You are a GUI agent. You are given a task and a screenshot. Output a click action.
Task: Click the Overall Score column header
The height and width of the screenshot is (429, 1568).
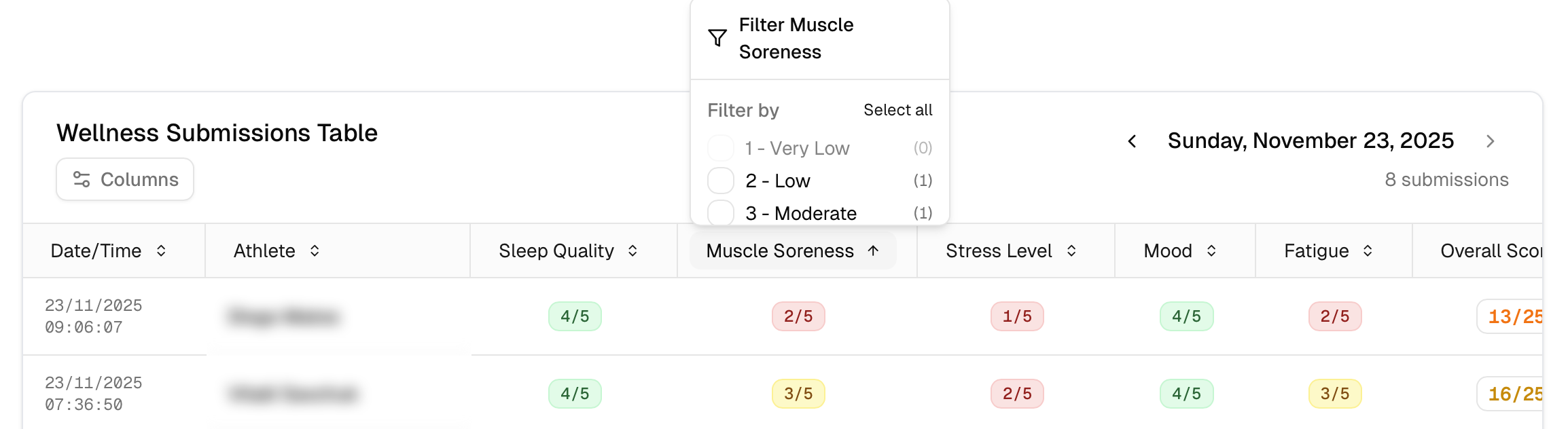(1491, 251)
